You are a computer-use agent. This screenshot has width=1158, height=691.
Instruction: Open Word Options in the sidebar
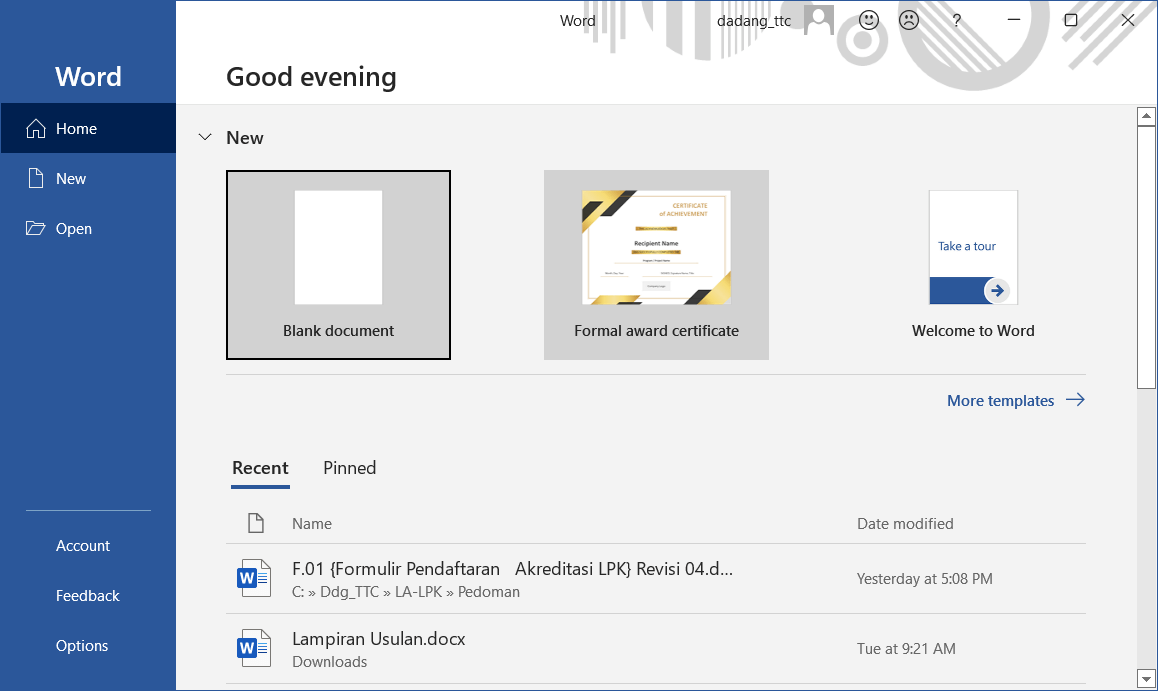pyautogui.click(x=82, y=646)
